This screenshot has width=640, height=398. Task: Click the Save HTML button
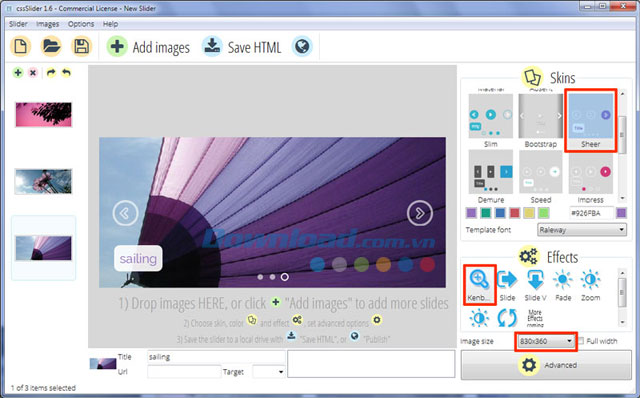click(241, 47)
